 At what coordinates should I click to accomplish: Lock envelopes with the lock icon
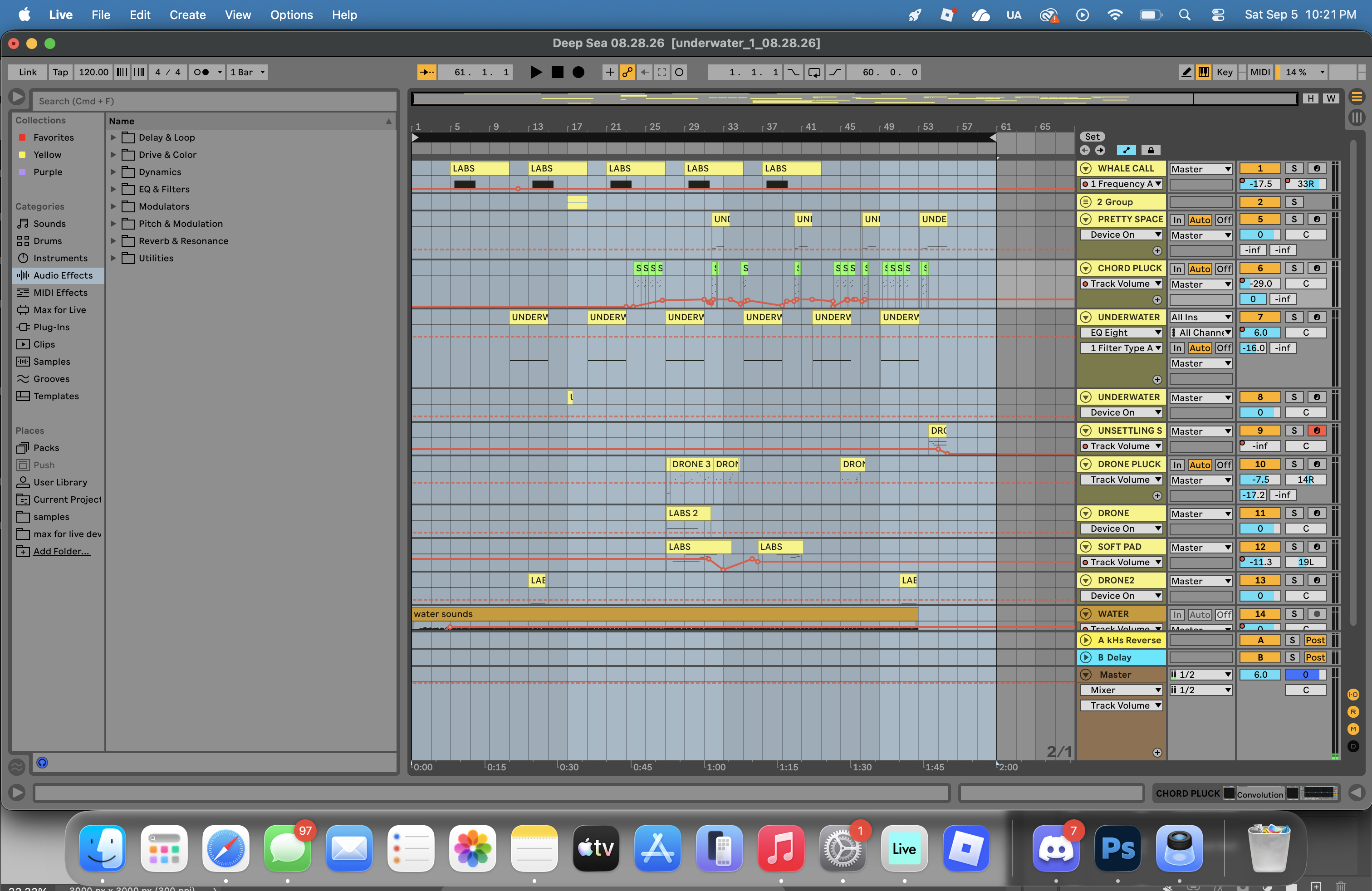[x=1151, y=151]
